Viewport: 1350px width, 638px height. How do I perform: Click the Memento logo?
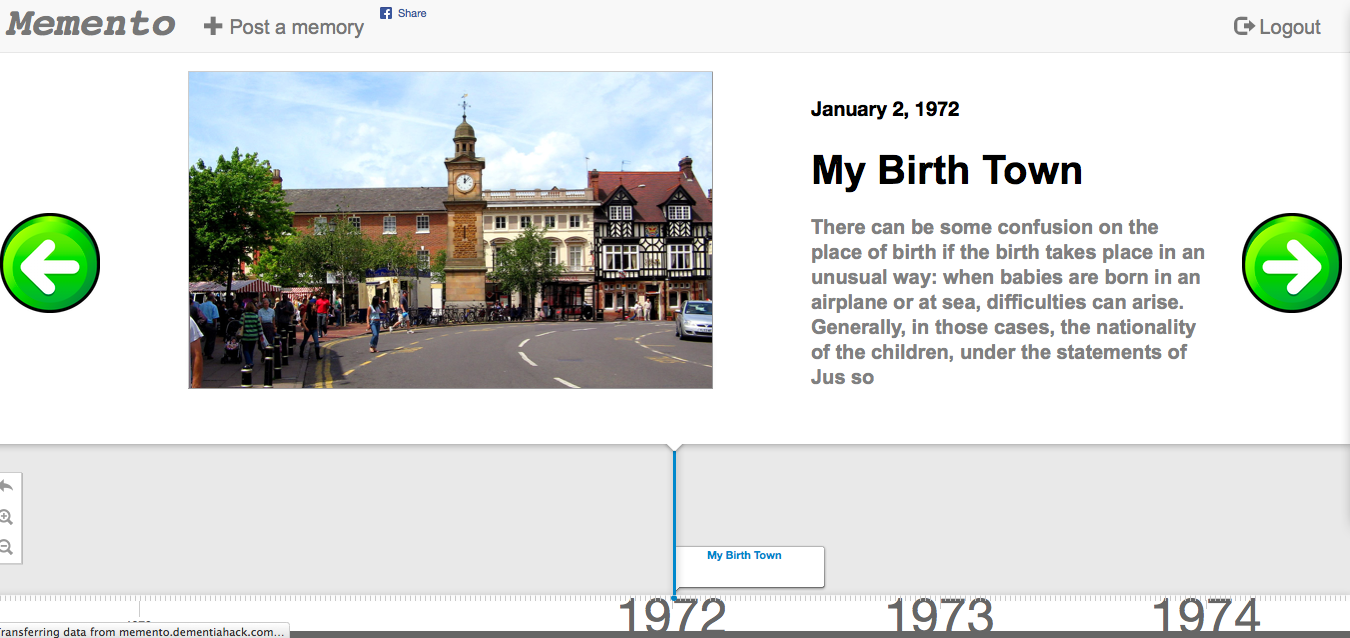point(91,24)
